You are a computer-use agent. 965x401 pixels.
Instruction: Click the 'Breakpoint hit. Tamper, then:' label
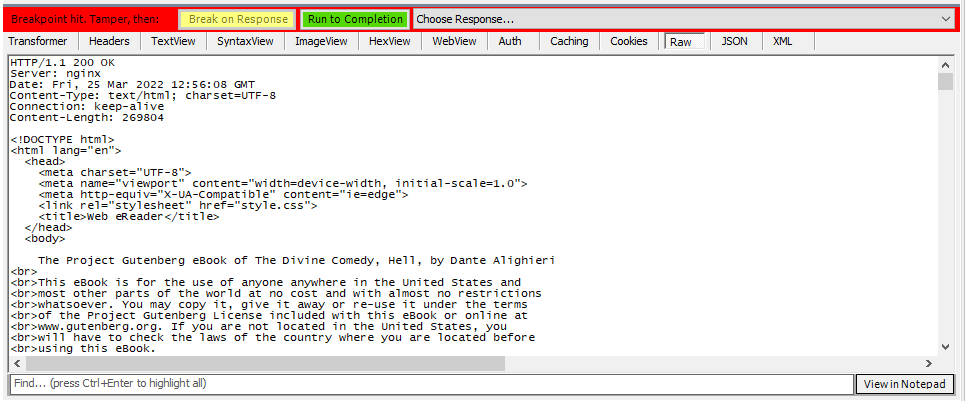(x=86, y=19)
